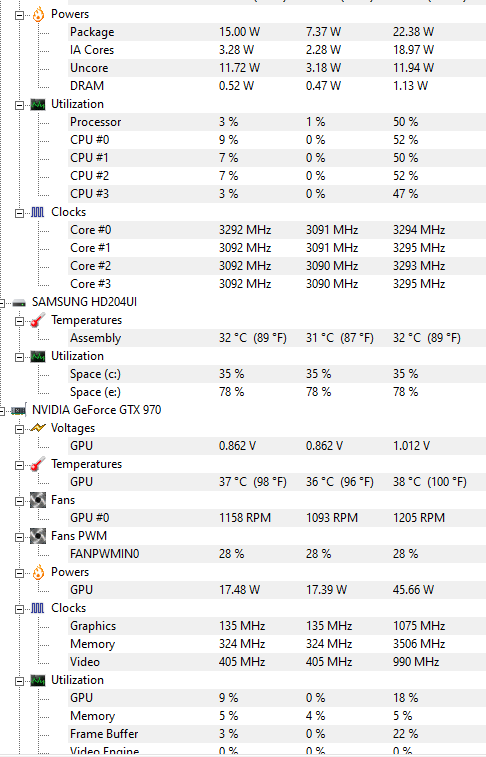Click the GPU Voltages lightning icon
Viewport: 486px width, 757px height.
(x=38, y=428)
